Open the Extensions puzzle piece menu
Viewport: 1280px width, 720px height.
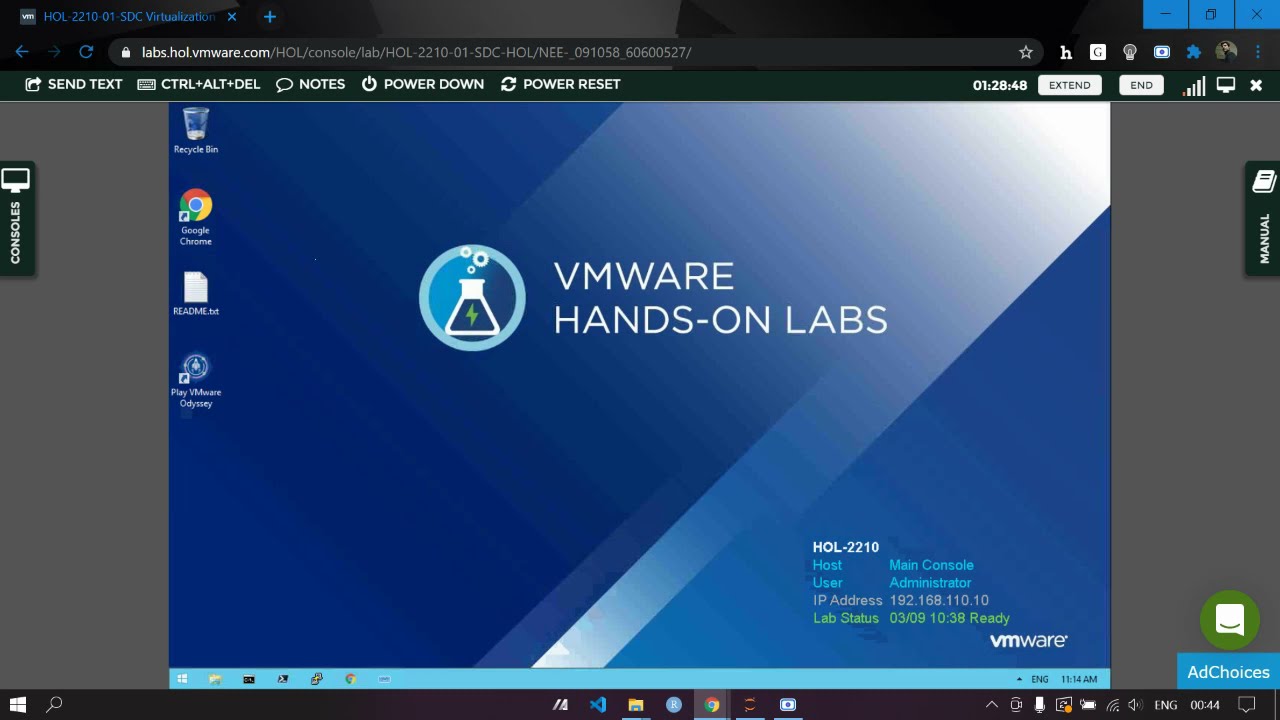point(1194,52)
